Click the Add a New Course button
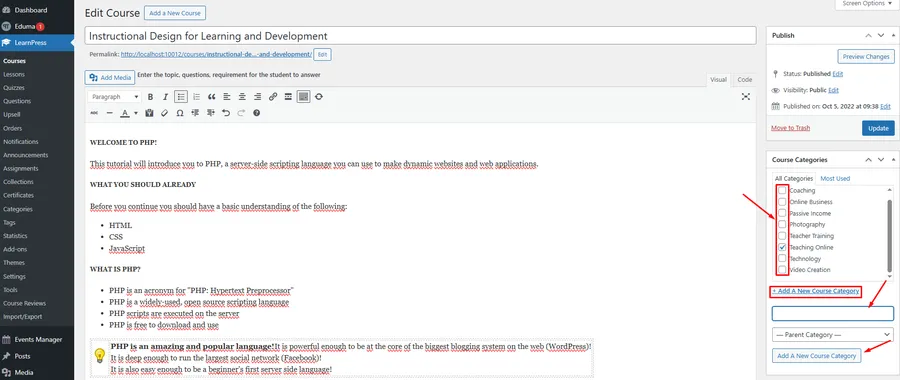Image resolution: width=900 pixels, height=380 pixels. tap(174, 13)
